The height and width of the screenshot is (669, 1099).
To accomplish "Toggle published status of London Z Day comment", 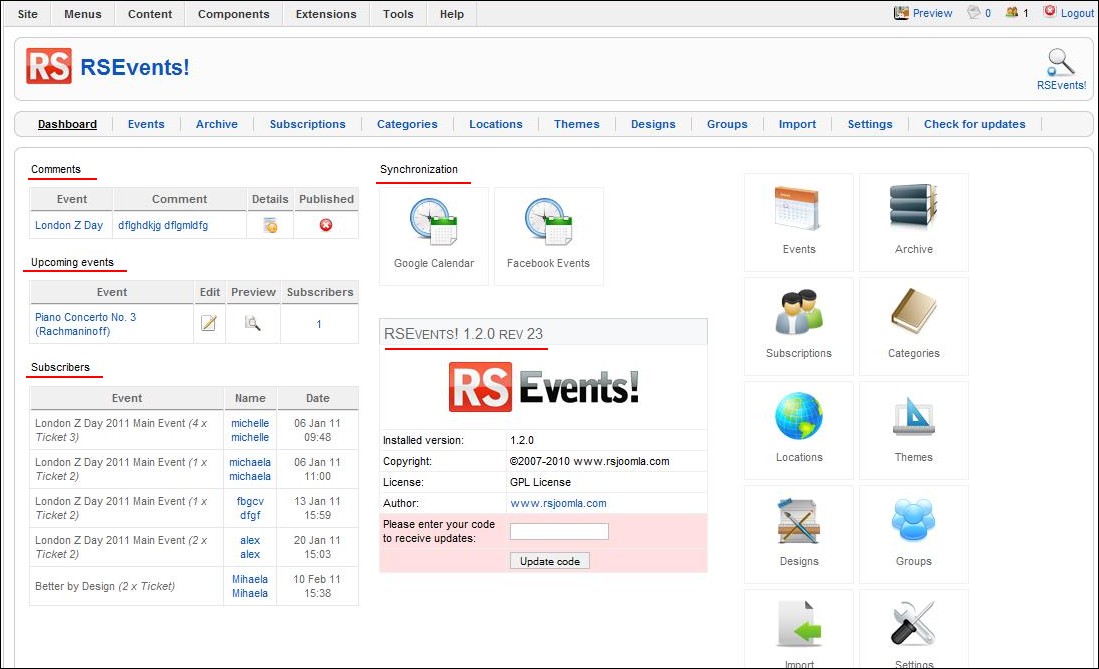I will click(x=326, y=225).
